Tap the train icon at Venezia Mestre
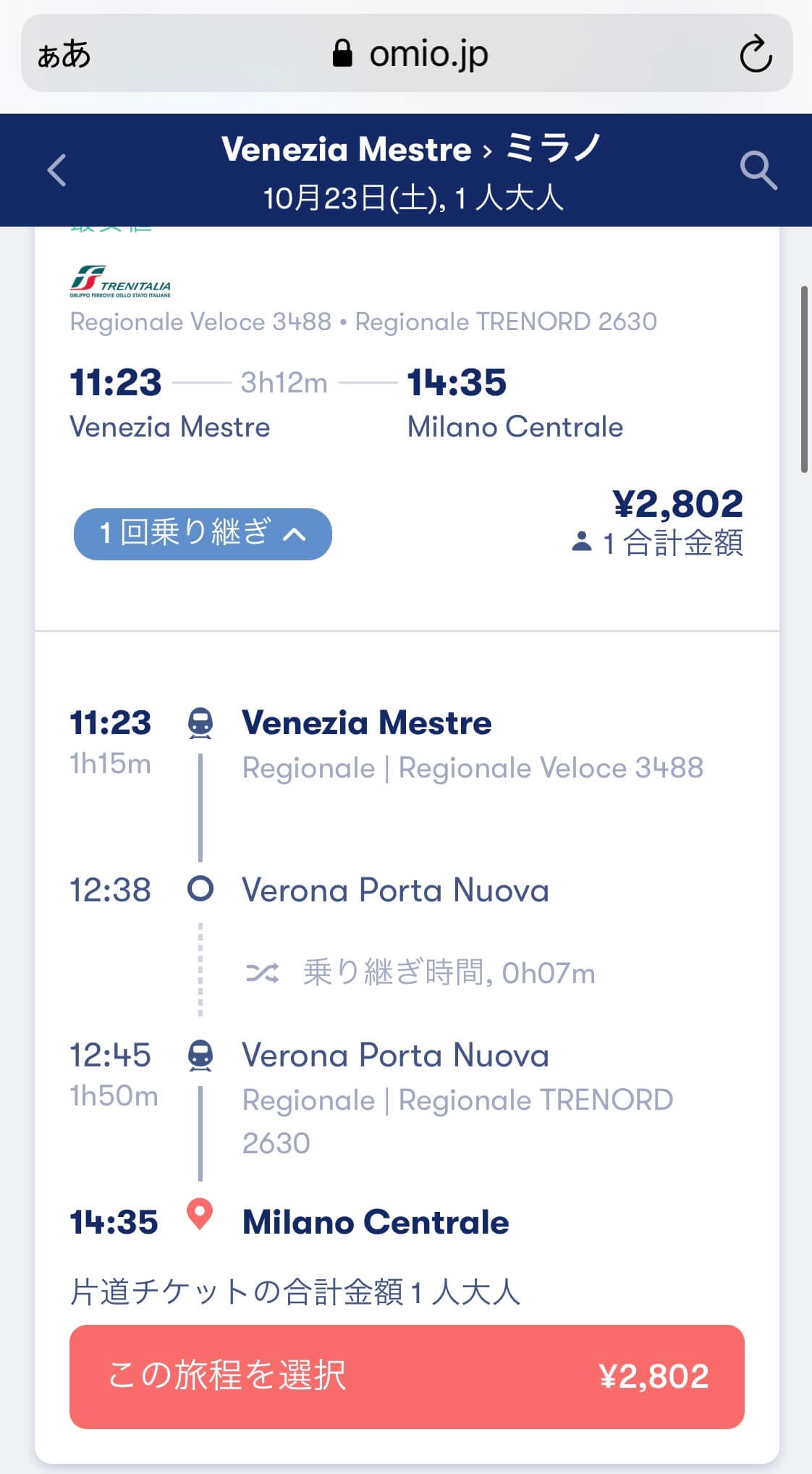Screen dimensions: 812x1474 (200, 723)
